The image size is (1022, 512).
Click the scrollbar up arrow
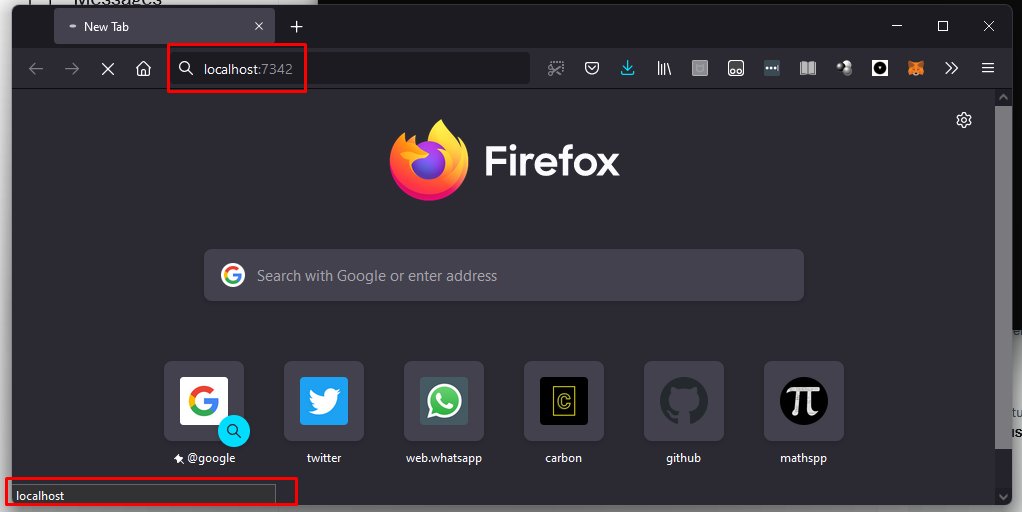point(1003,97)
